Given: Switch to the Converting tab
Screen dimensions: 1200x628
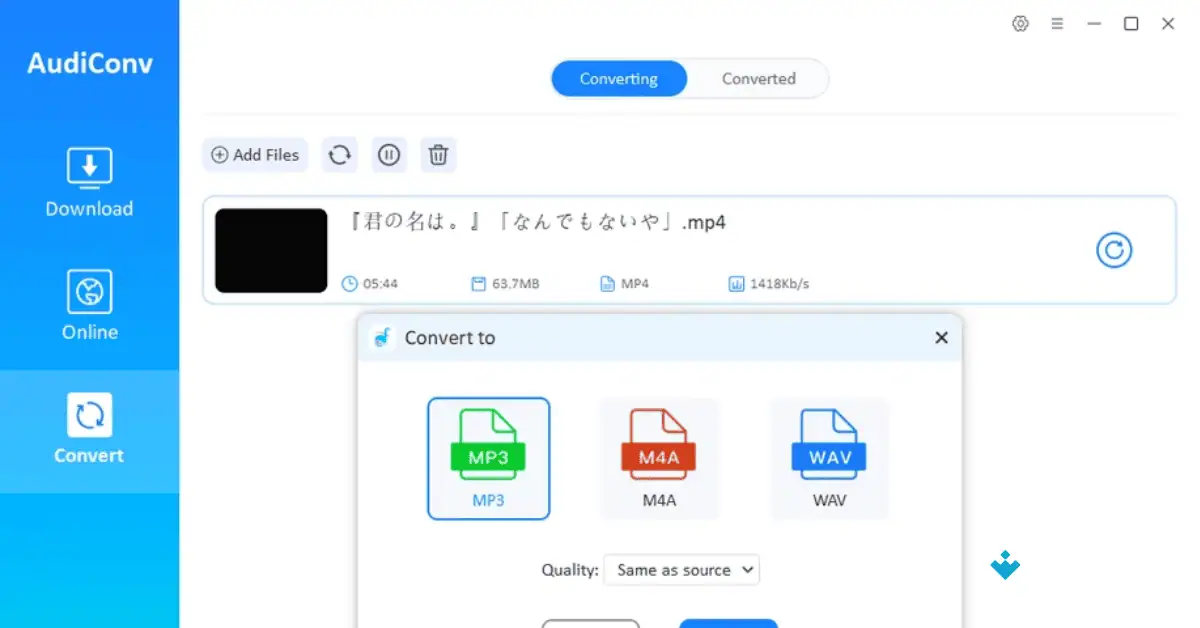Looking at the screenshot, I should [618, 78].
